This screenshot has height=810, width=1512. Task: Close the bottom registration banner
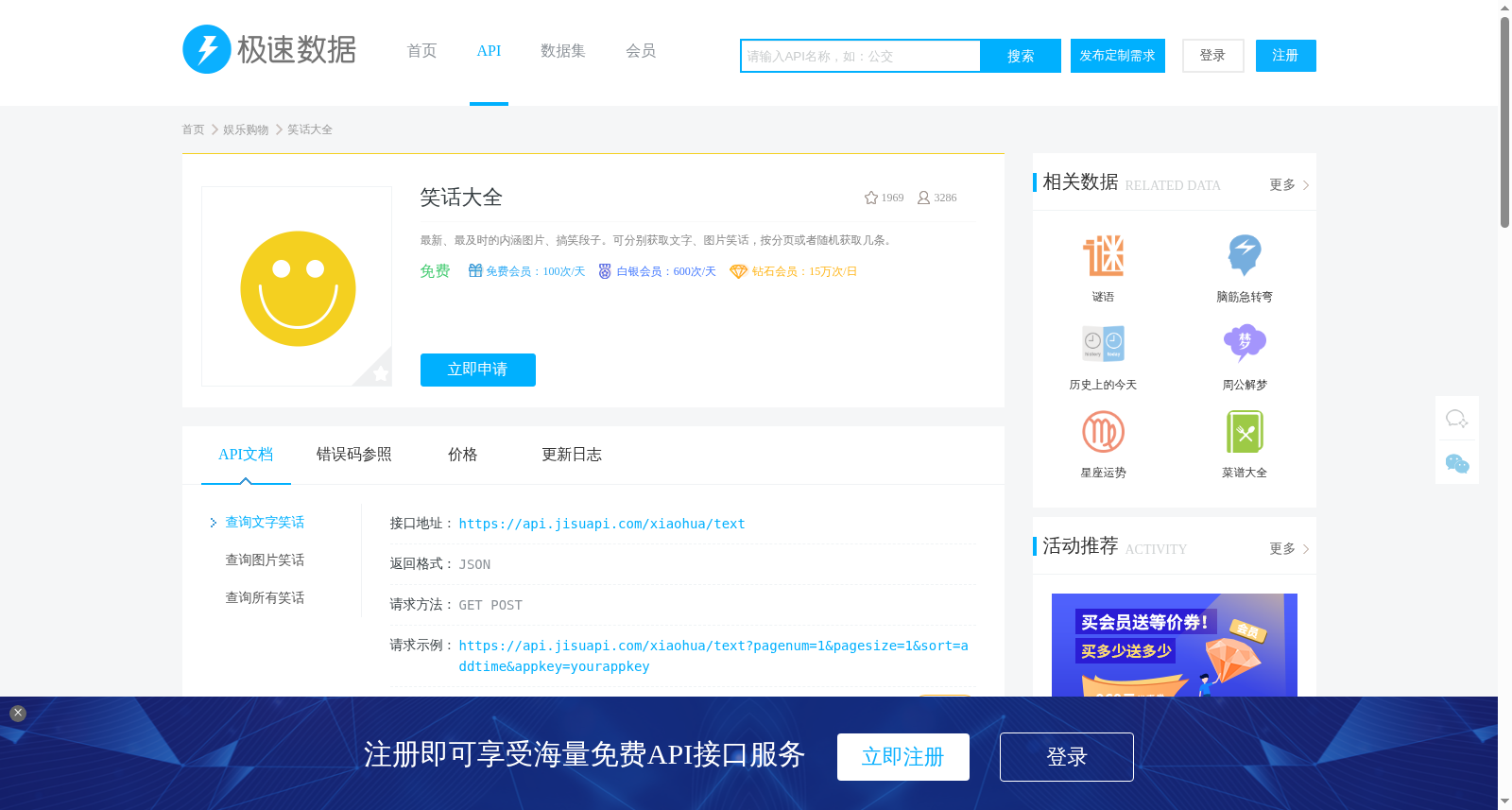(x=18, y=714)
